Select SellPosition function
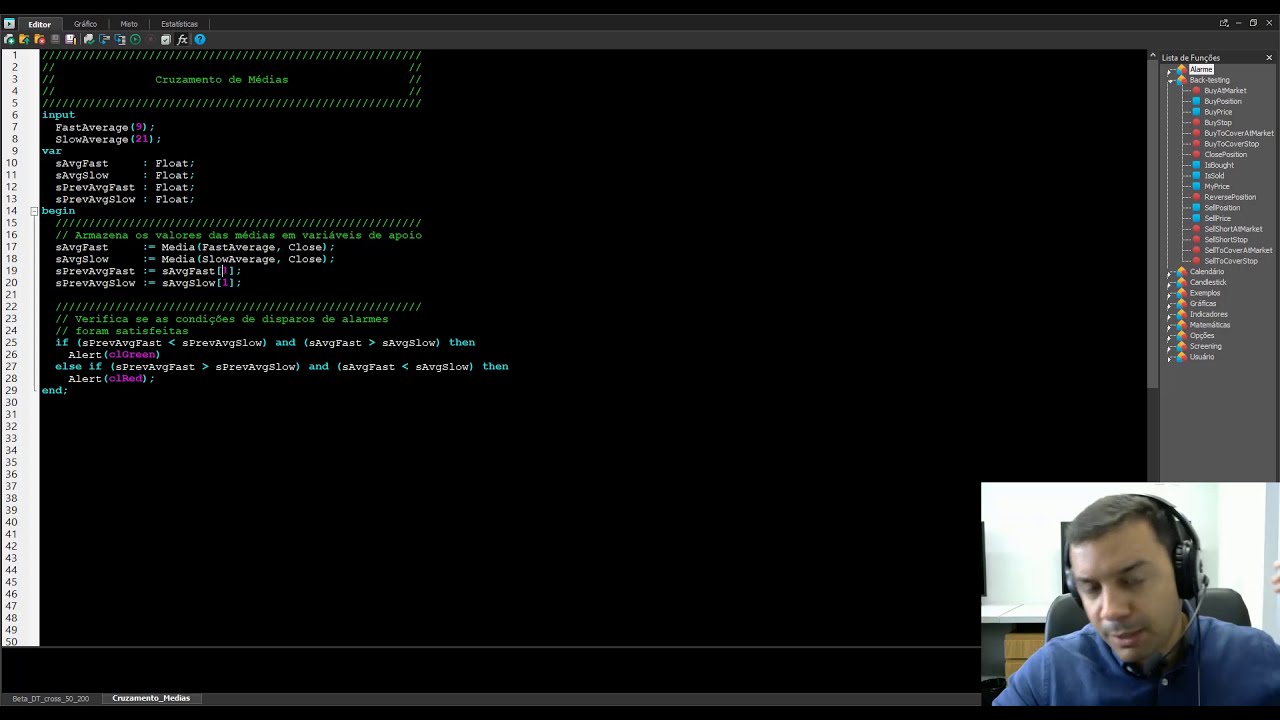The image size is (1280, 720). tap(1222, 208)
